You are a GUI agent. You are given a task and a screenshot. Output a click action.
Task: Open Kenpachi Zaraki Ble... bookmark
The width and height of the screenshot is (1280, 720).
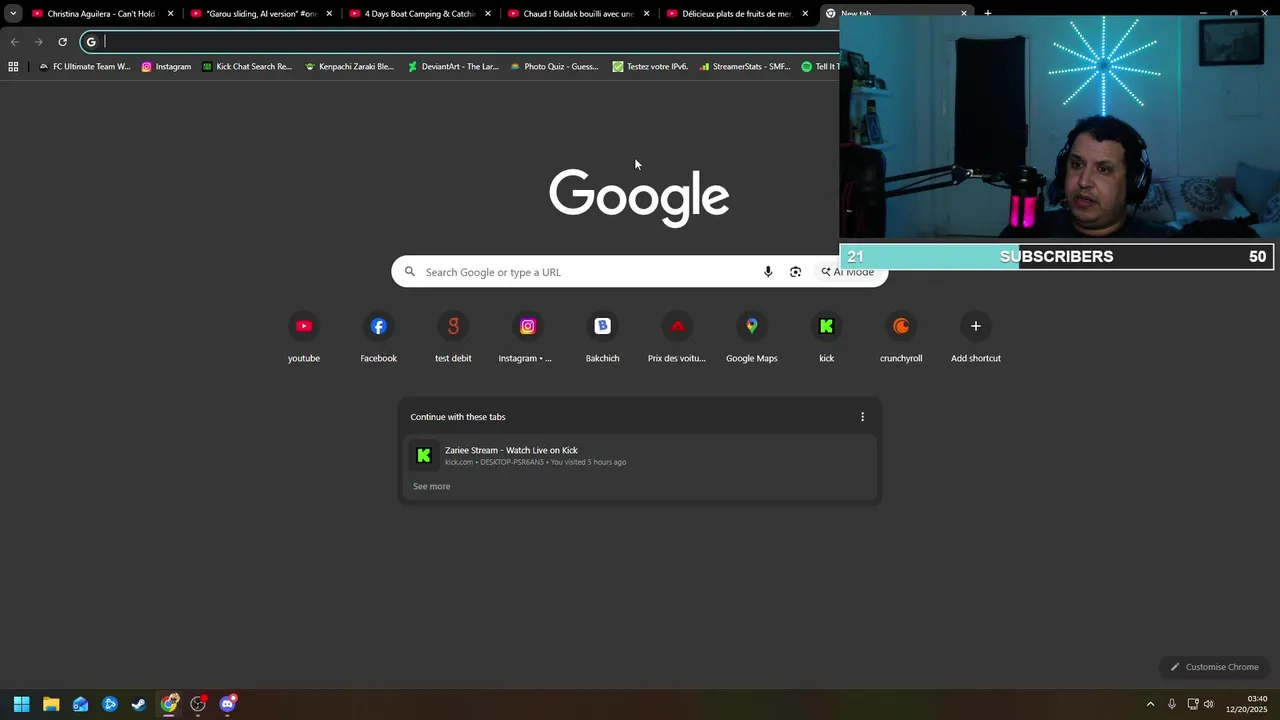(349, 67)
